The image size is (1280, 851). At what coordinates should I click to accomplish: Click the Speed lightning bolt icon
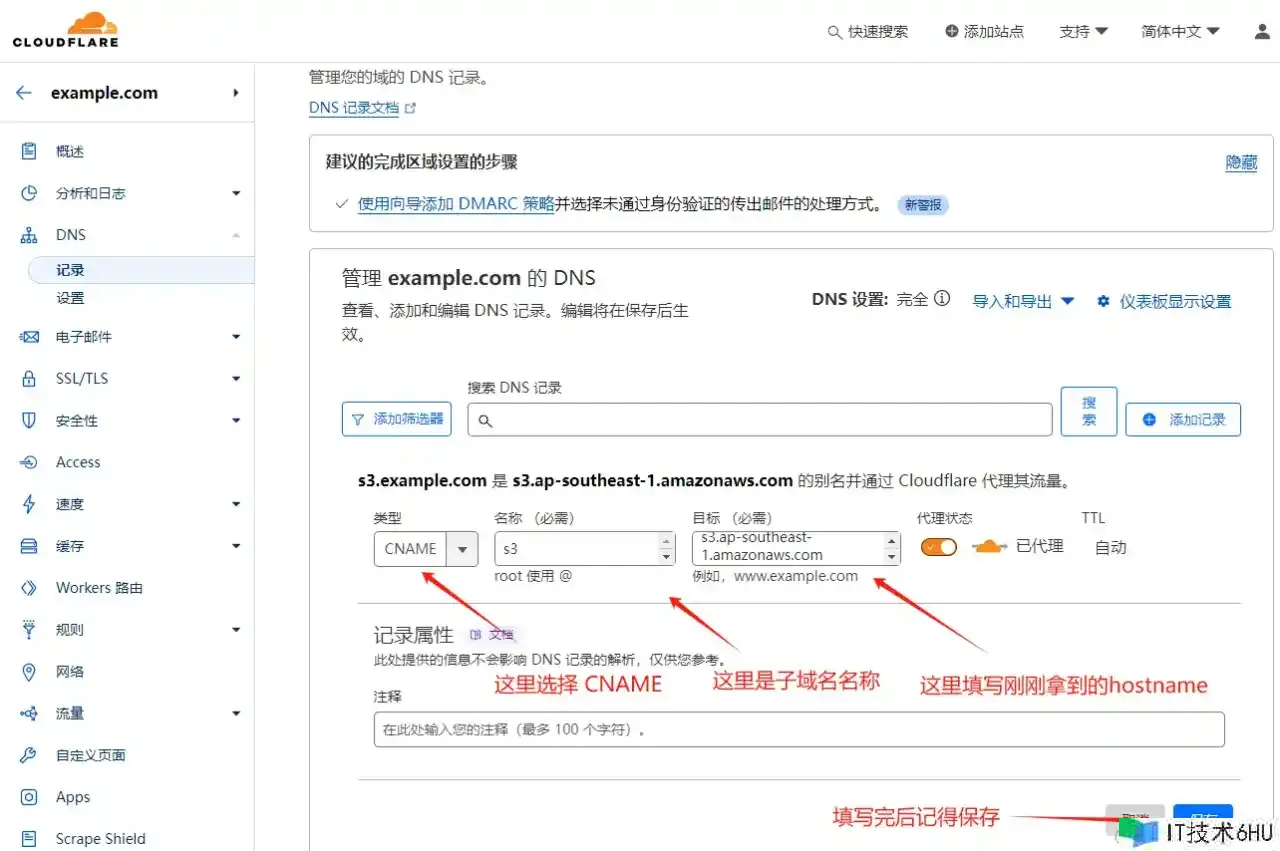click(x=29, y=504)
